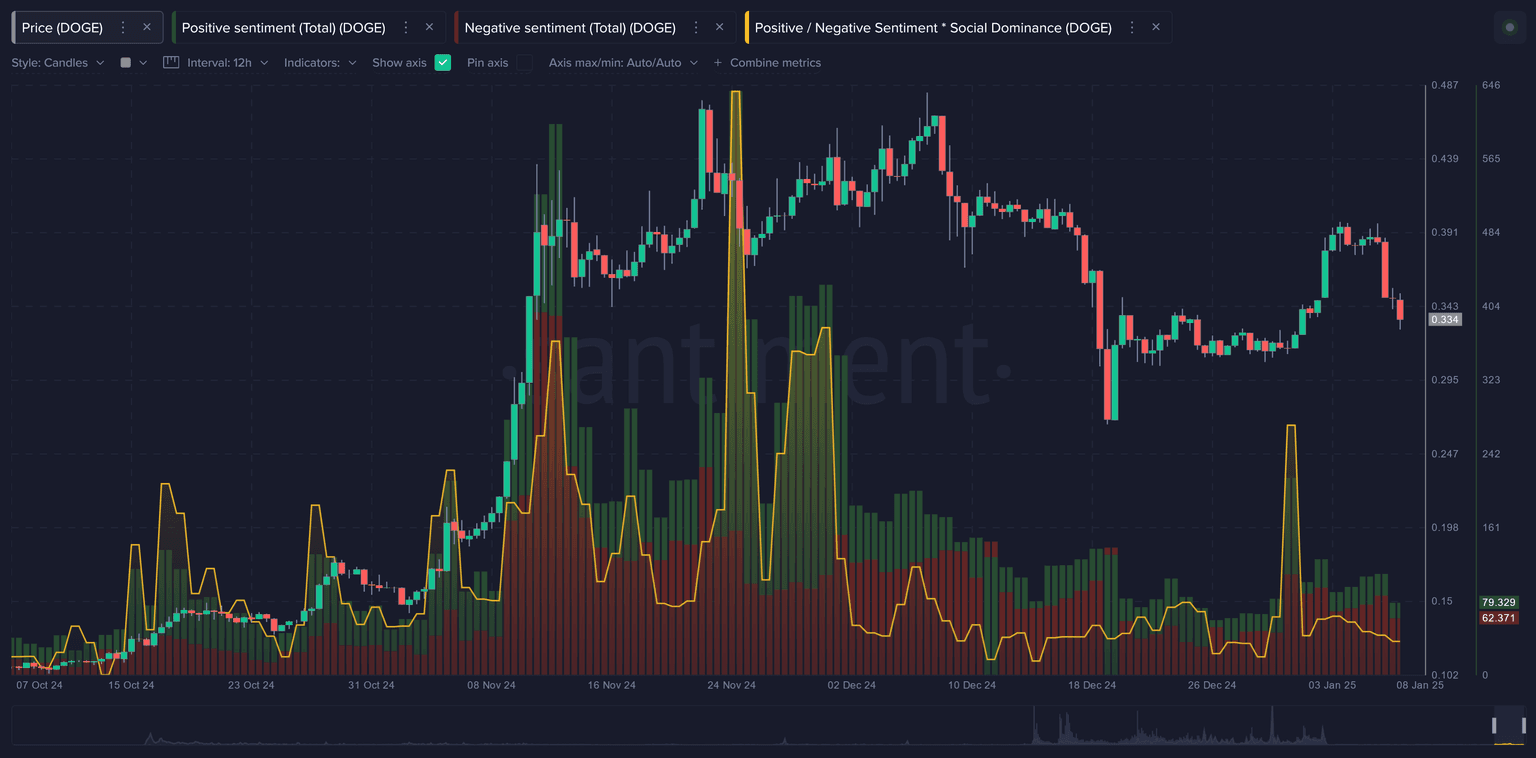This screenshot has width=1536, height=758.
Task: Open Social Dominance metric three-dot menu
Action: [x=1131, y=28]
